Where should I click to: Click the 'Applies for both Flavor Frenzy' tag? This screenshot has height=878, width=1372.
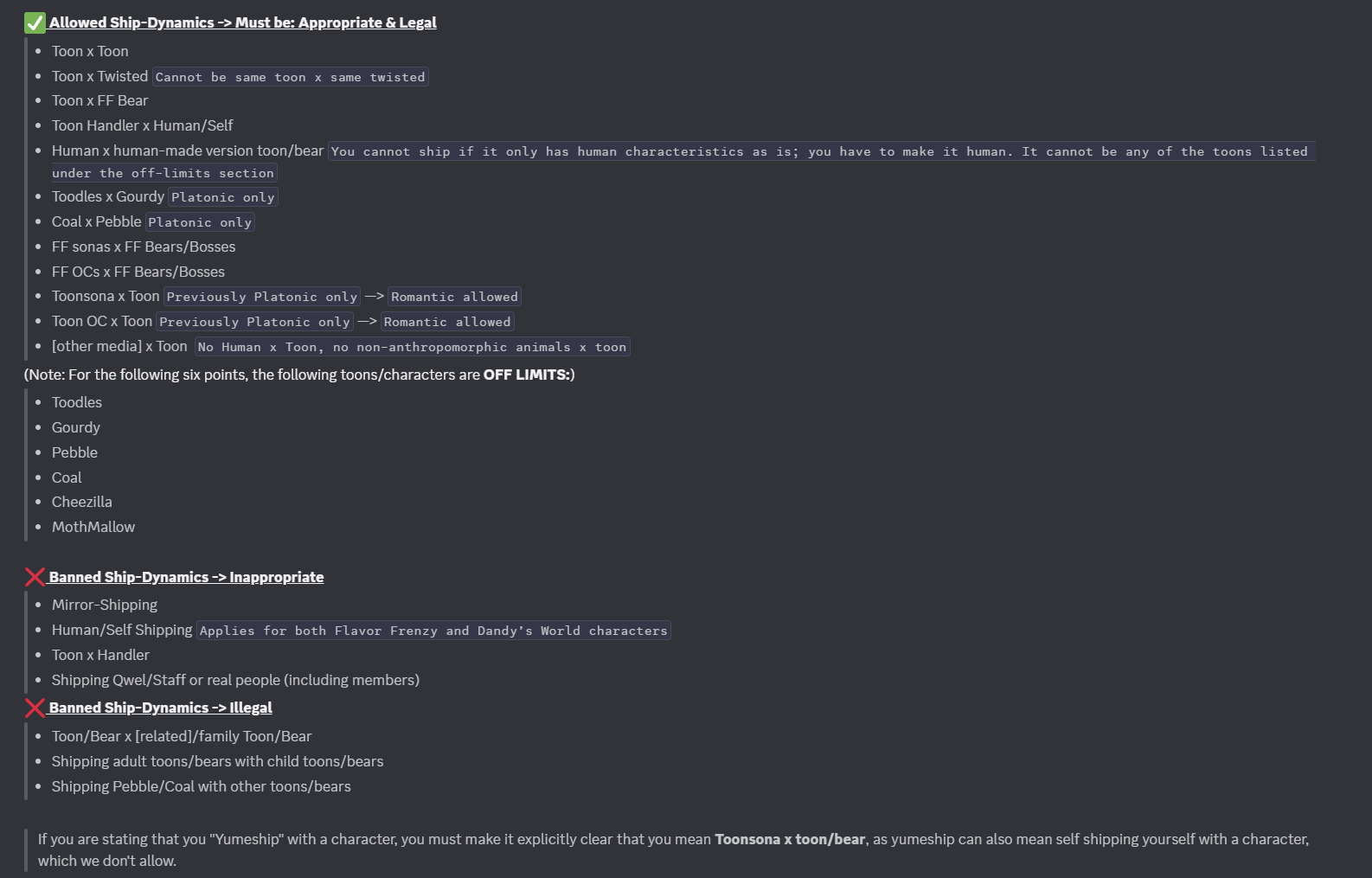point(433,631)
